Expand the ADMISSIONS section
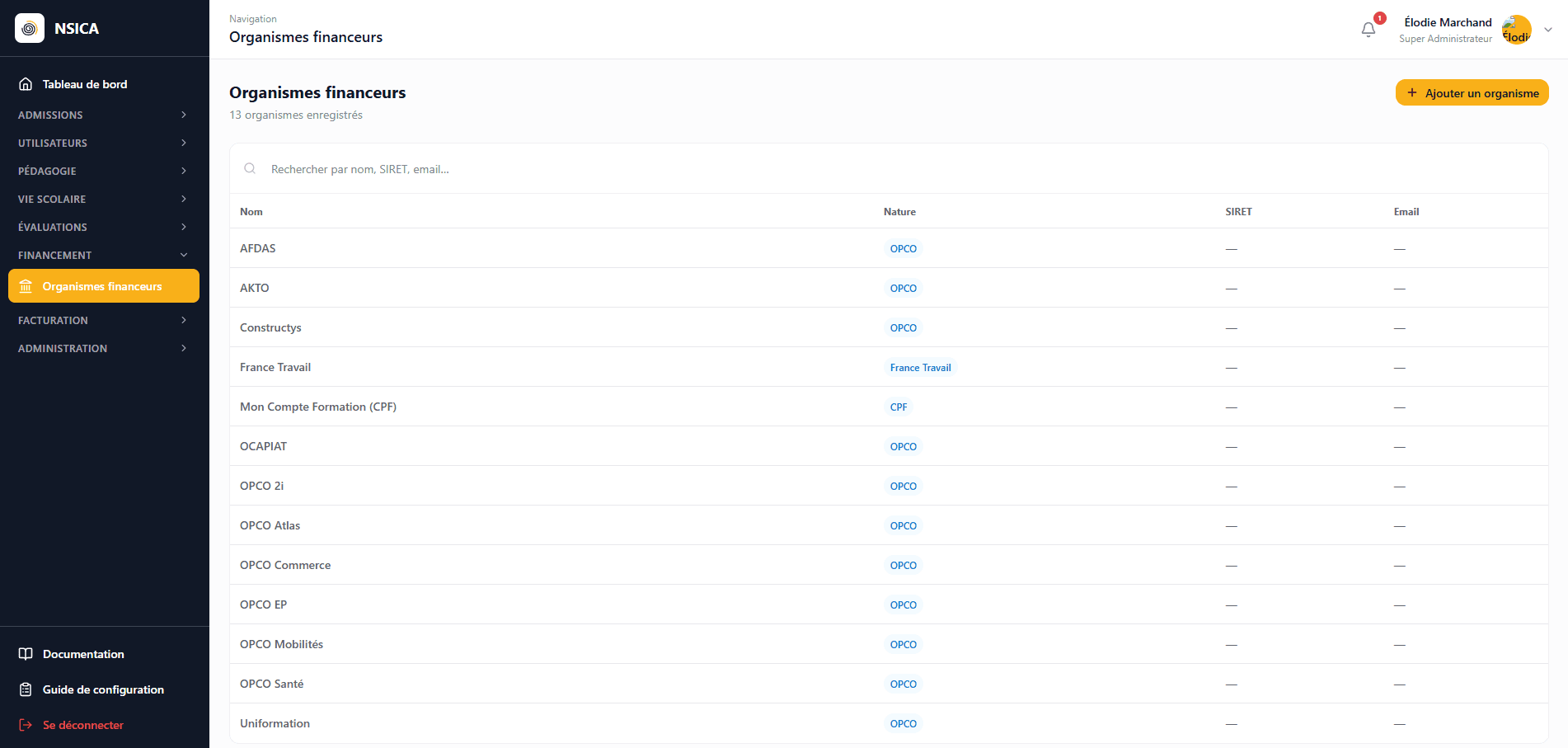The image size is (1568, 748). [x=105, y=115]
